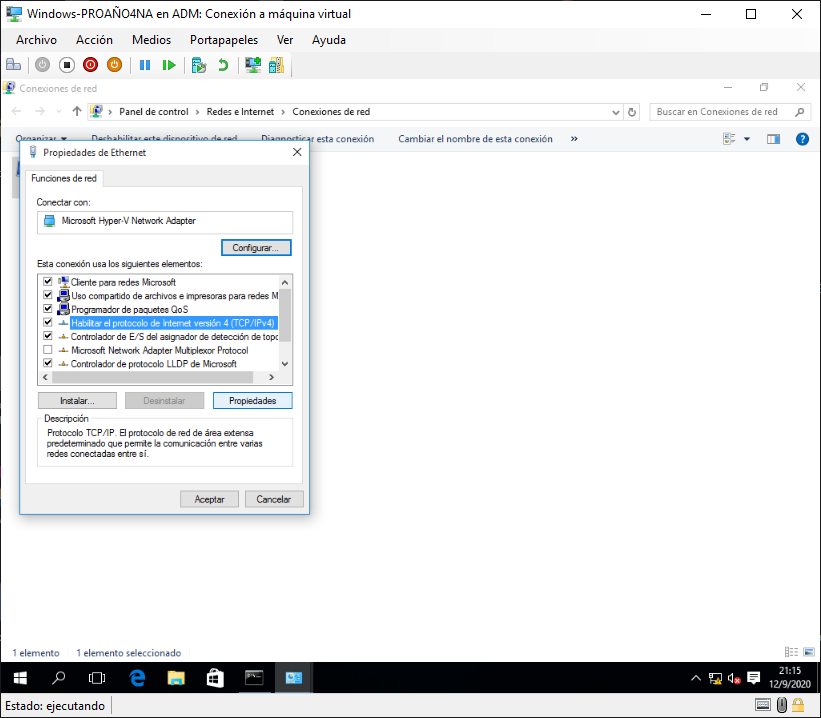The image size is (821, 718).
Task: Select the Funciones de red tab
Action: 64,179
